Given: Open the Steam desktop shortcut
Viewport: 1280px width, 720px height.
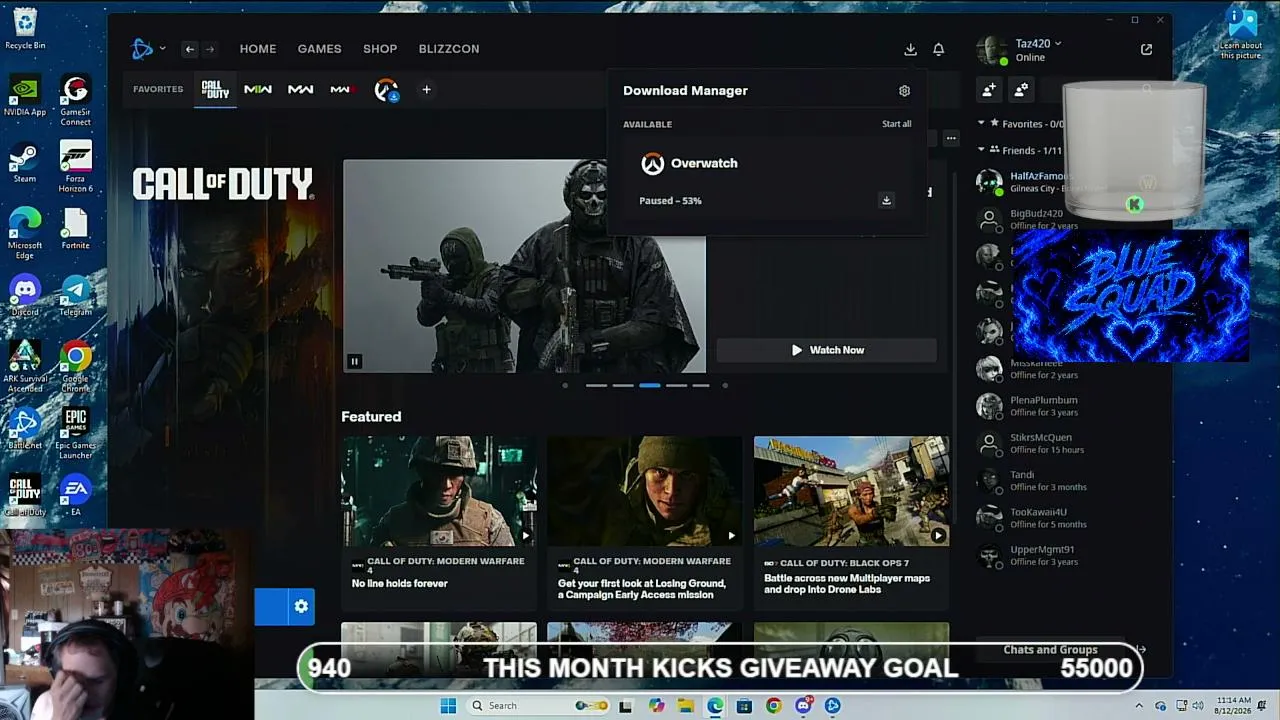Looking at the screenshot, I should 25,164.
